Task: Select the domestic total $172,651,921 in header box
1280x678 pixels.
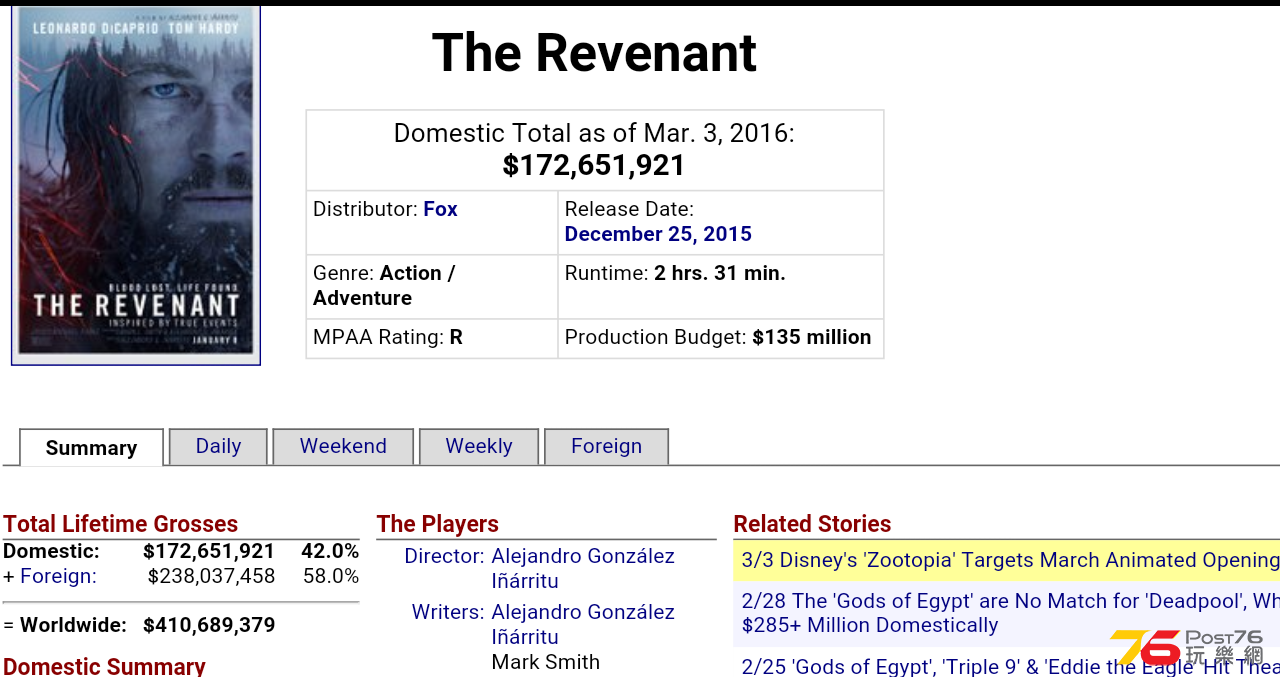Action: 594,166
